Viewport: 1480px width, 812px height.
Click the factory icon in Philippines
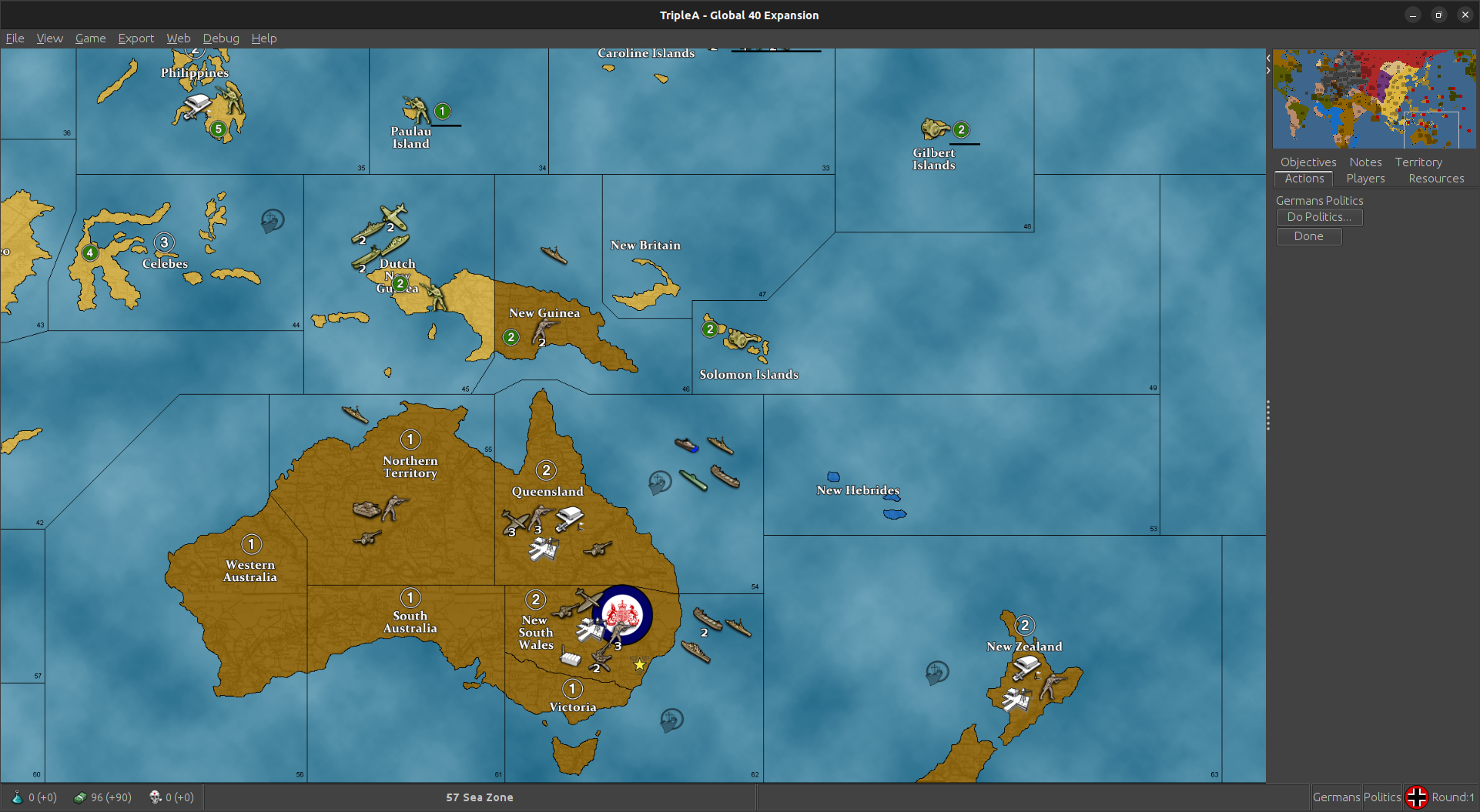click(x=198, y=104)
